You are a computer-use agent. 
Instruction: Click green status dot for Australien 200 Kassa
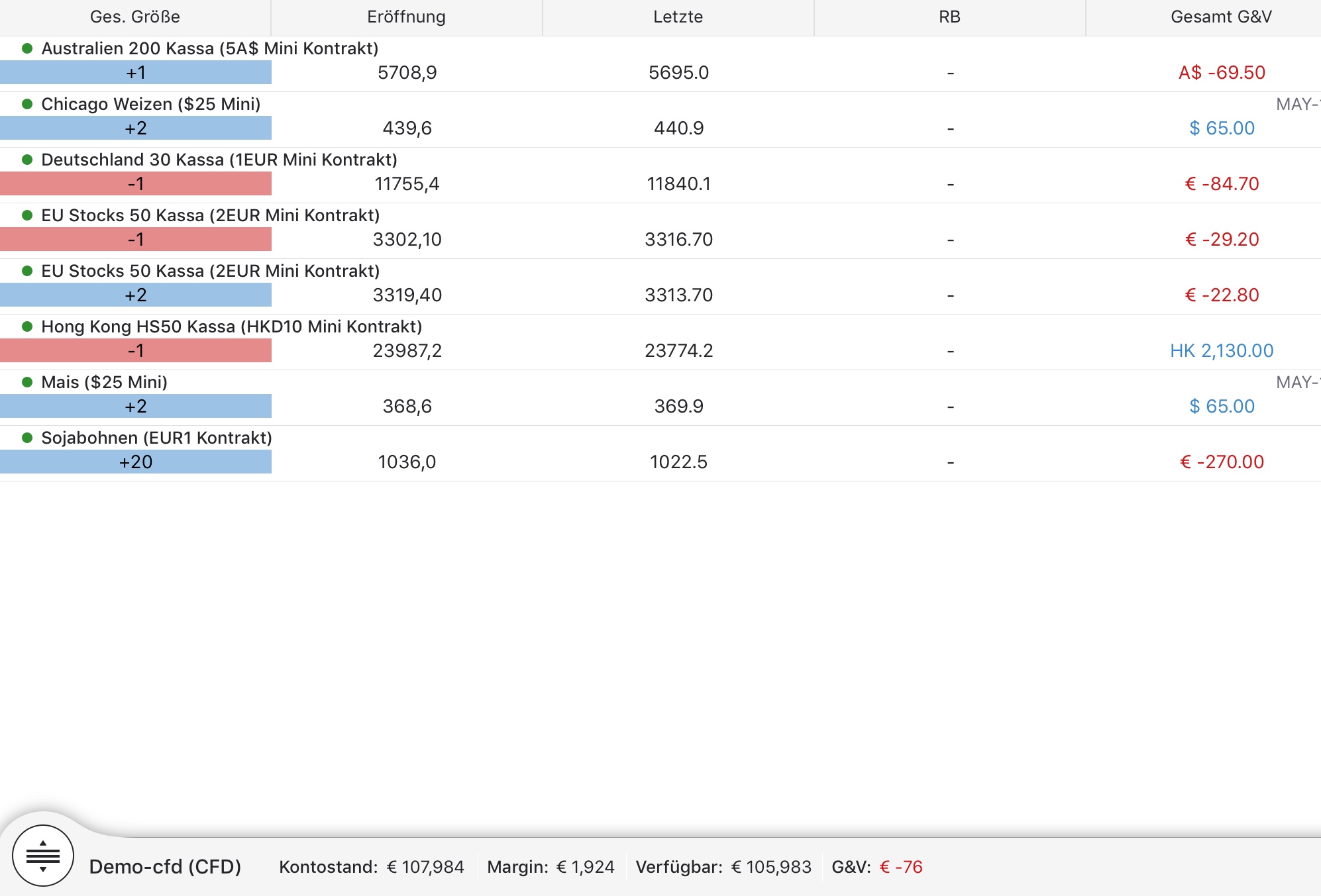coord(27,48)
